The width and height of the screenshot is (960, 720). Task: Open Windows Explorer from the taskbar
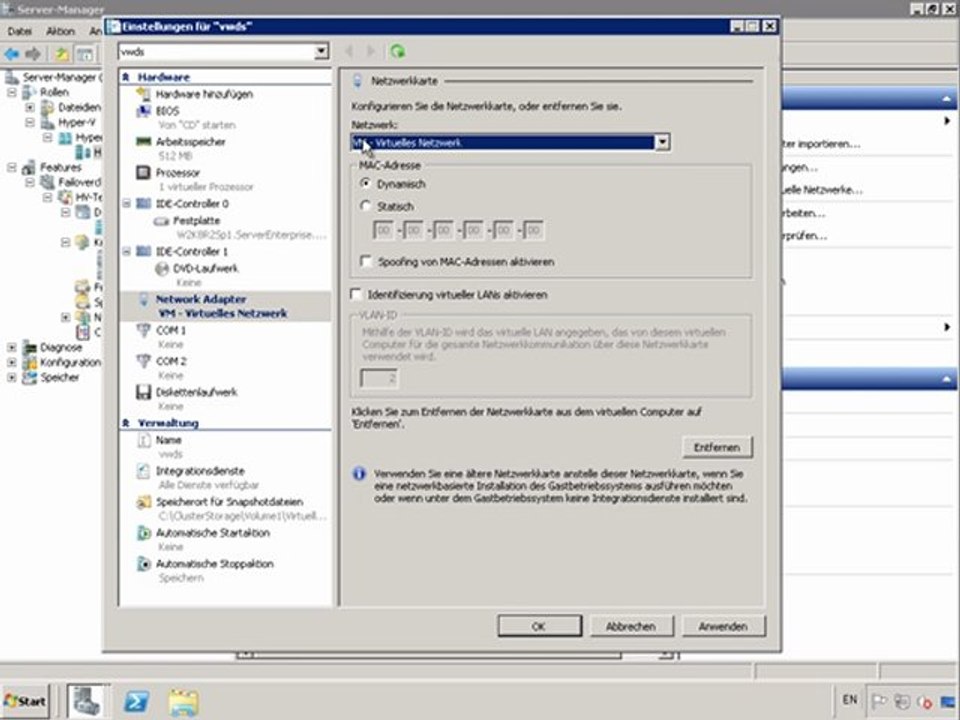pyautogui.click(x=183, y=702)
